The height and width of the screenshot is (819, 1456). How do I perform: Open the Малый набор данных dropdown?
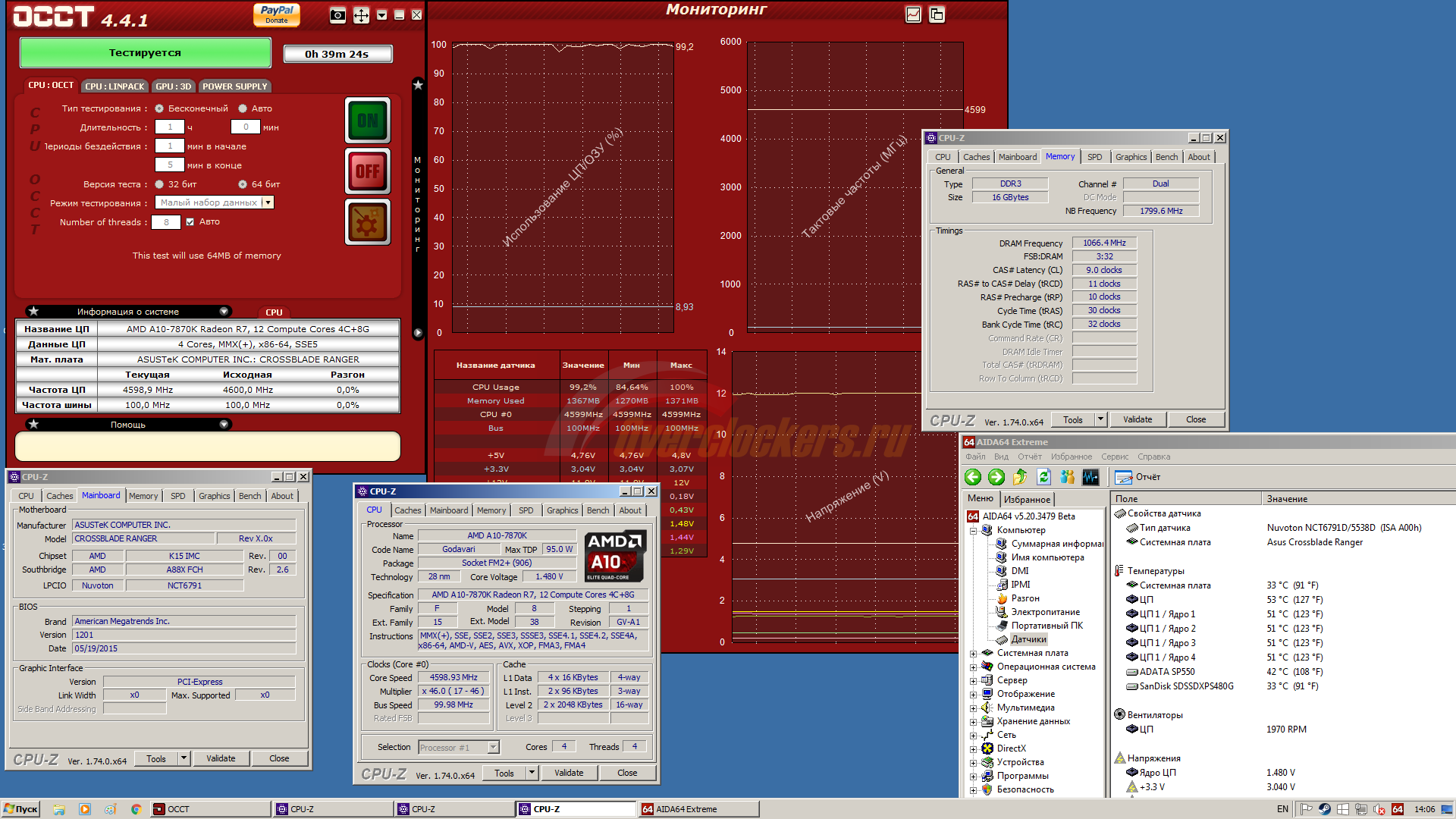pyautogui.click(x=268, y=202)
